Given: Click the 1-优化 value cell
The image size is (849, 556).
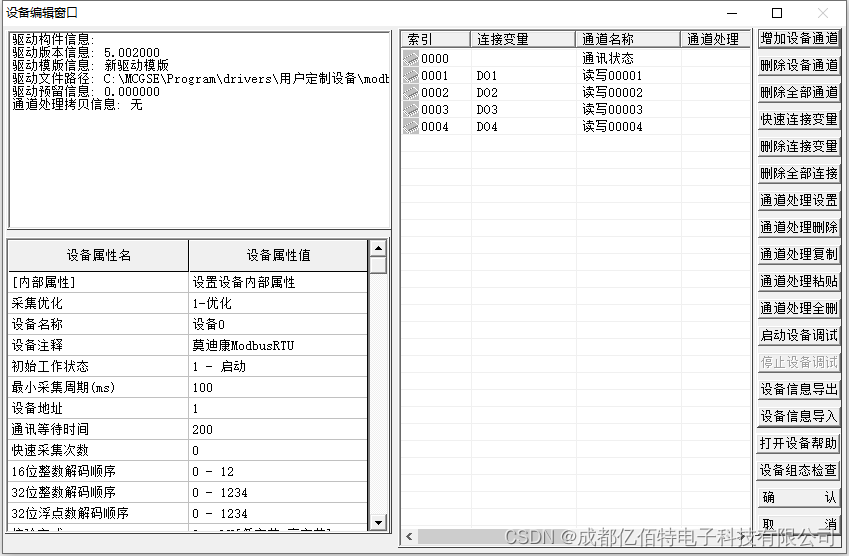Looking at the screenshot, I should click(x=278, y=304).
